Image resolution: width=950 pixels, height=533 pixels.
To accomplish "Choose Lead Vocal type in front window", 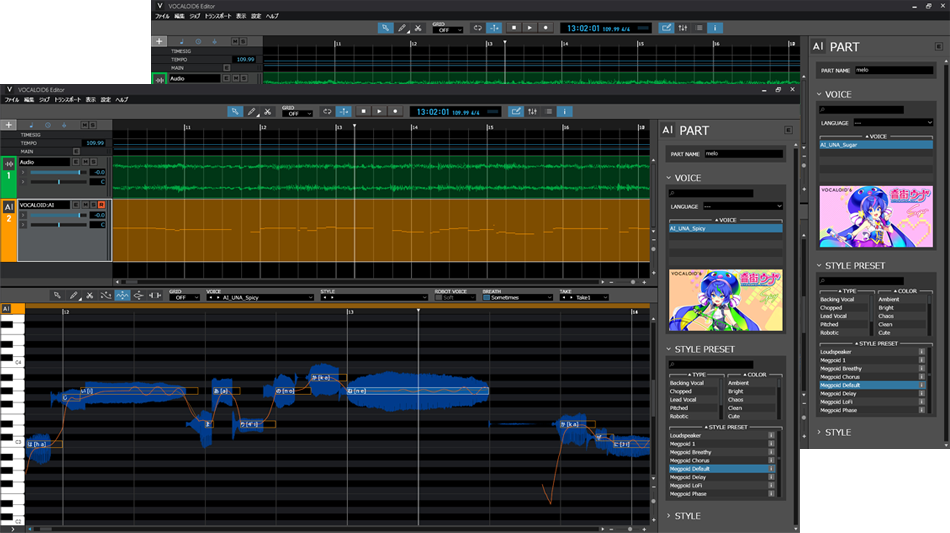I will coord(693,400).
